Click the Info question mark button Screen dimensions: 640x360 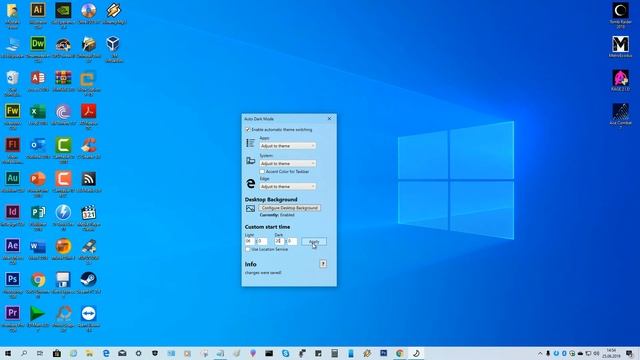[323, 264]
